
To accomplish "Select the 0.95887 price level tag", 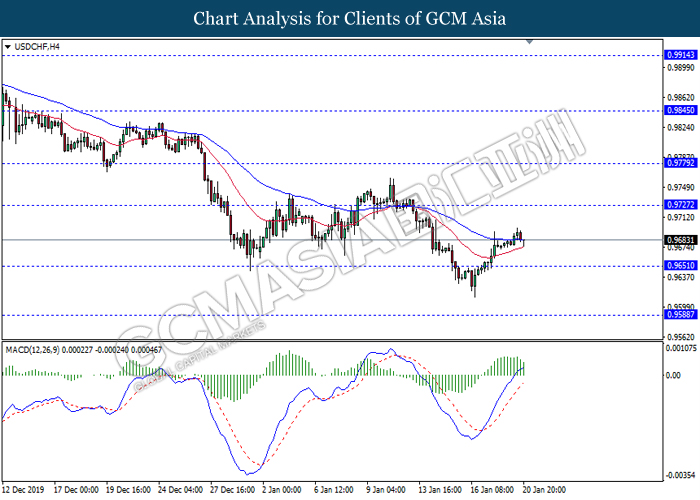I will (679, 314).
